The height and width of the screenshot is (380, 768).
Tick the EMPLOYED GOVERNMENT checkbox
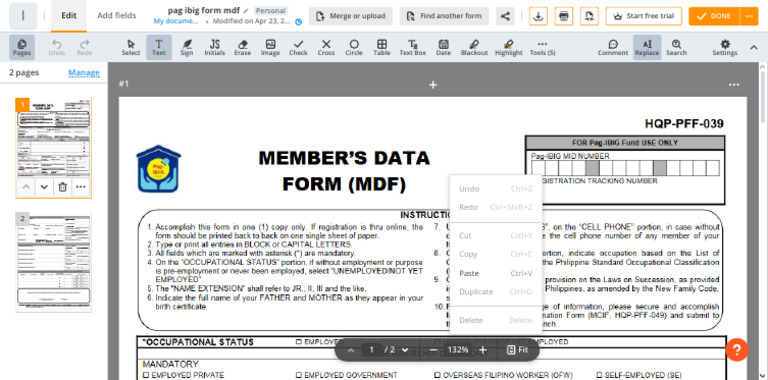(298, 375)
